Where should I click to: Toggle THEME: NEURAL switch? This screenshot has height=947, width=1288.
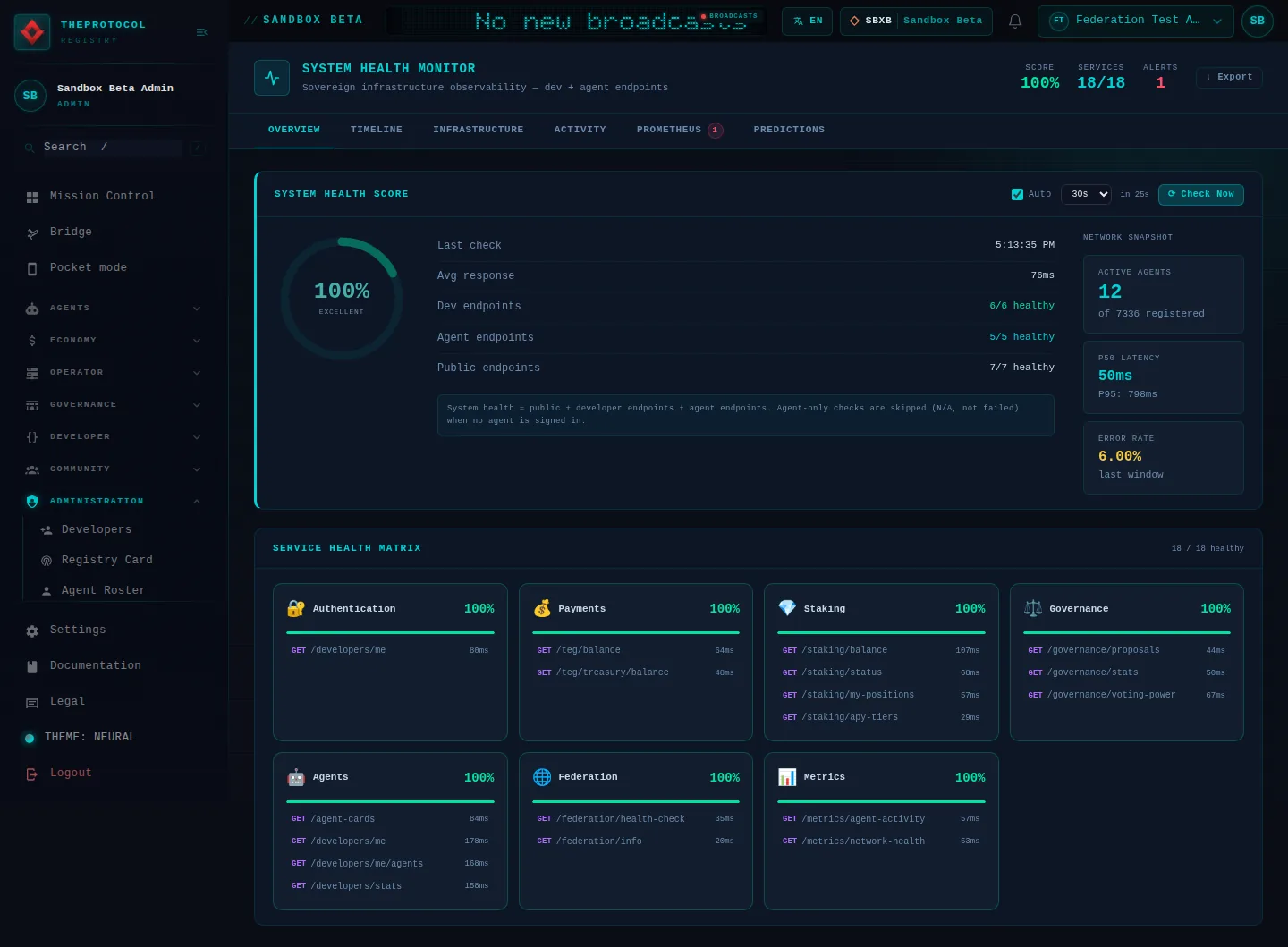[114, 737]
